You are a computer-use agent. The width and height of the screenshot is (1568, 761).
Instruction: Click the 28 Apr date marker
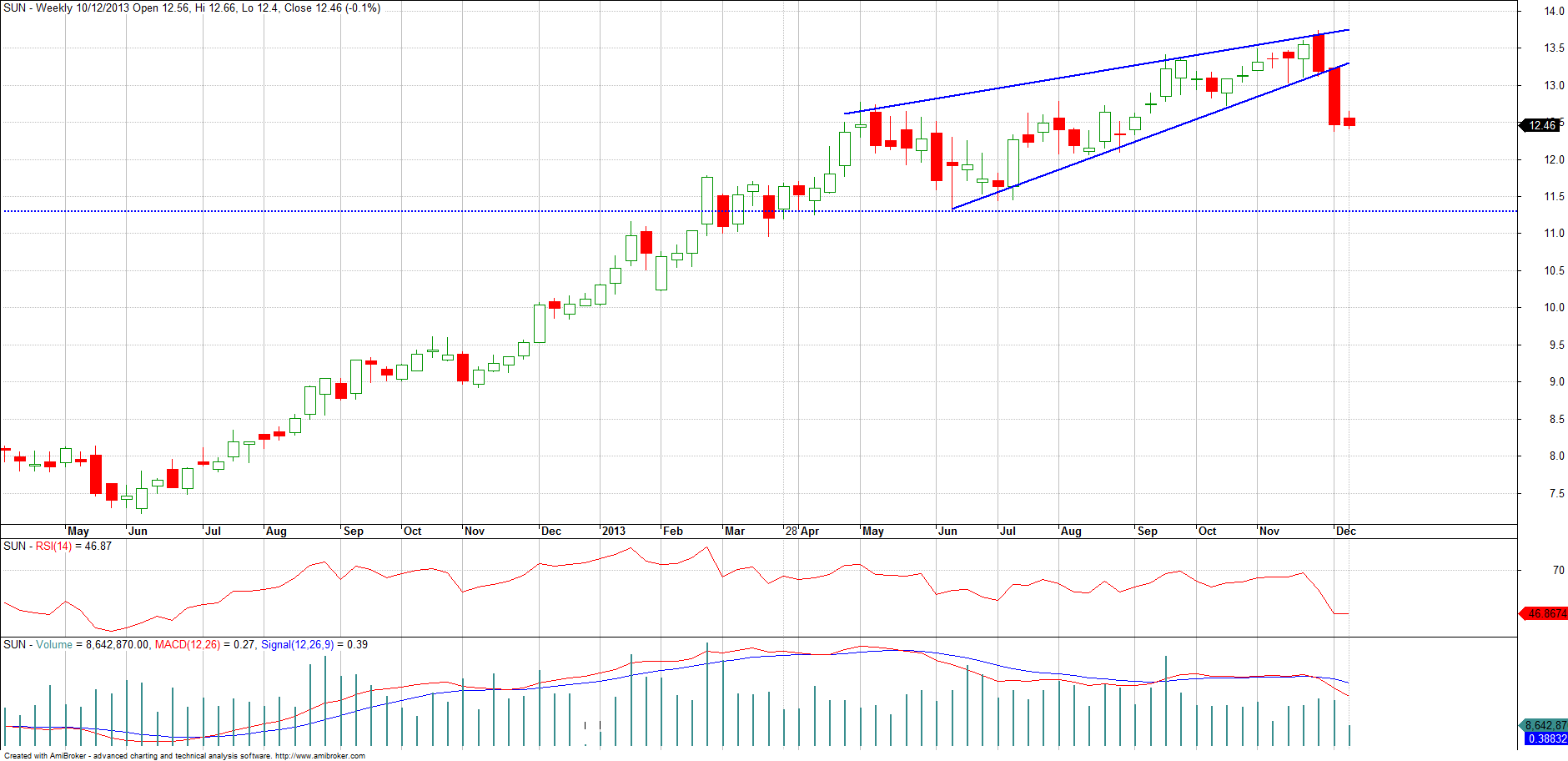click(x=802, y=531)
